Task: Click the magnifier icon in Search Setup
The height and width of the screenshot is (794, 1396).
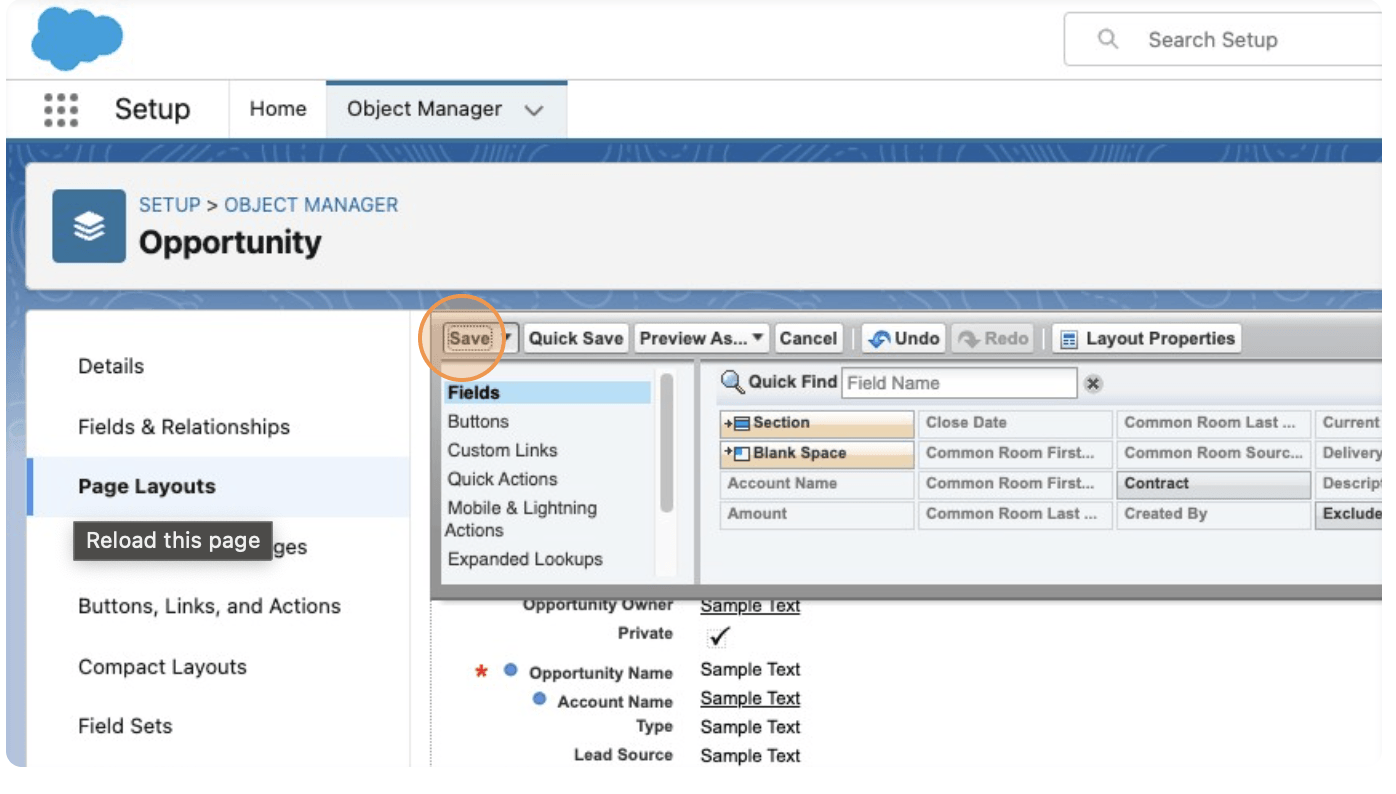Action: (x=1107, y=40)
